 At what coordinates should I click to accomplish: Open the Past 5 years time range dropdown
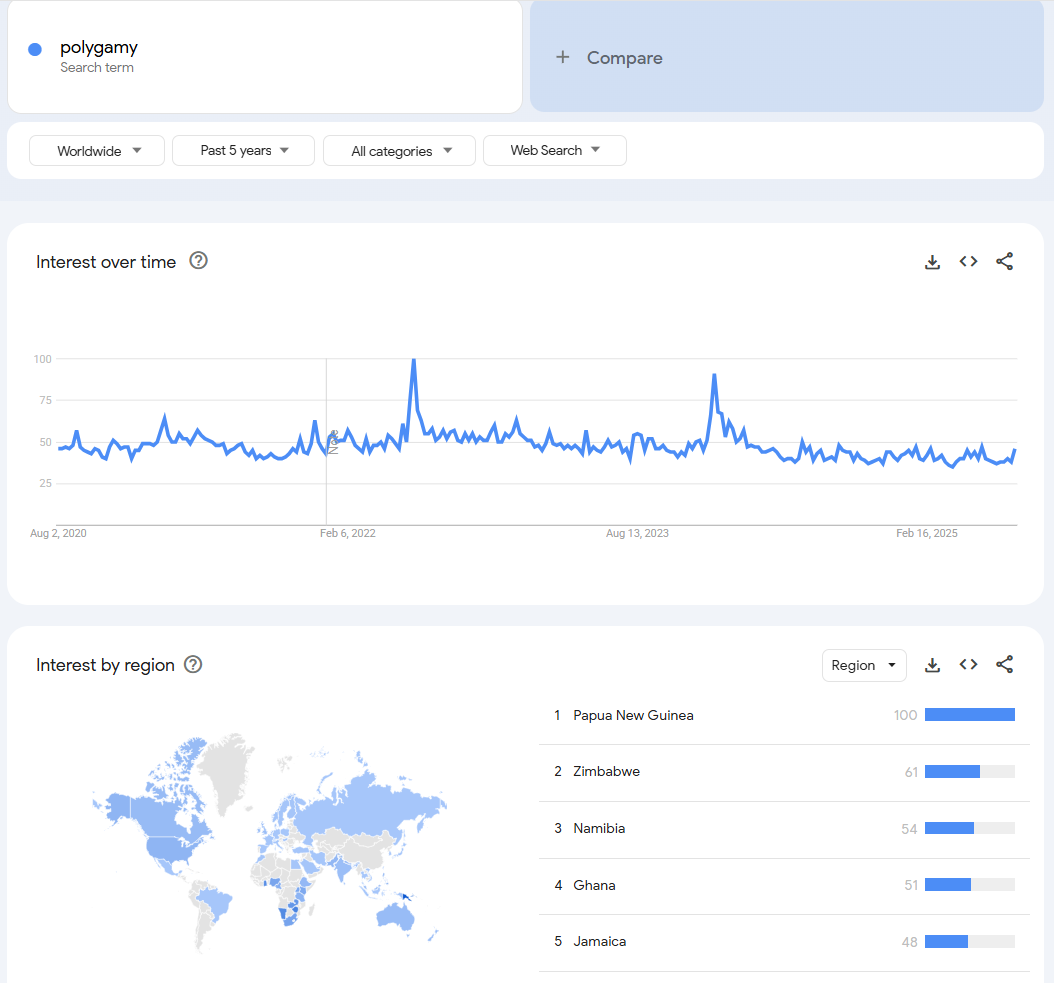click(x=243, y=151)
